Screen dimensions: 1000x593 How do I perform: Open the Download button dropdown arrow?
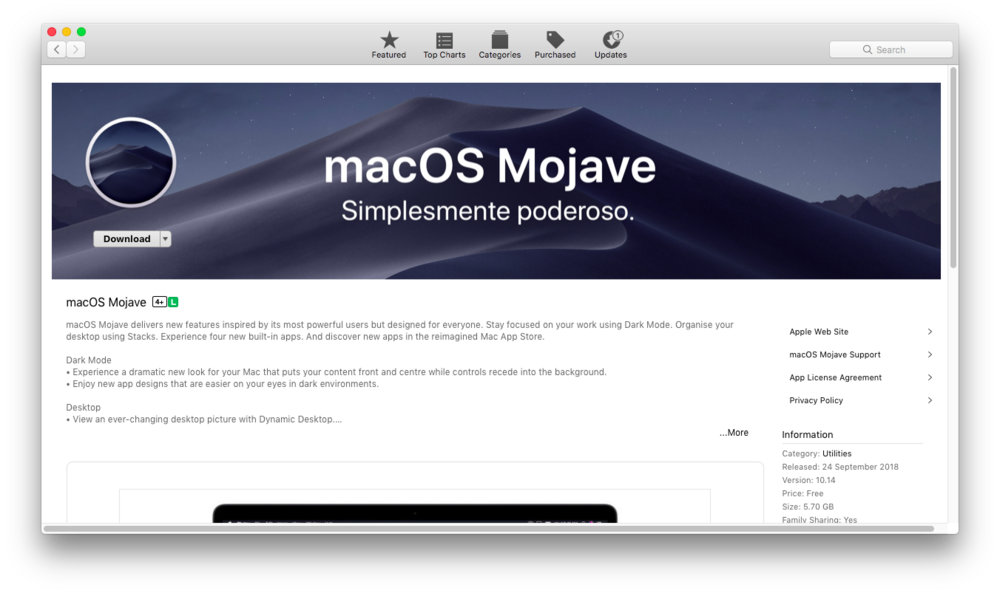click(165, 239)
